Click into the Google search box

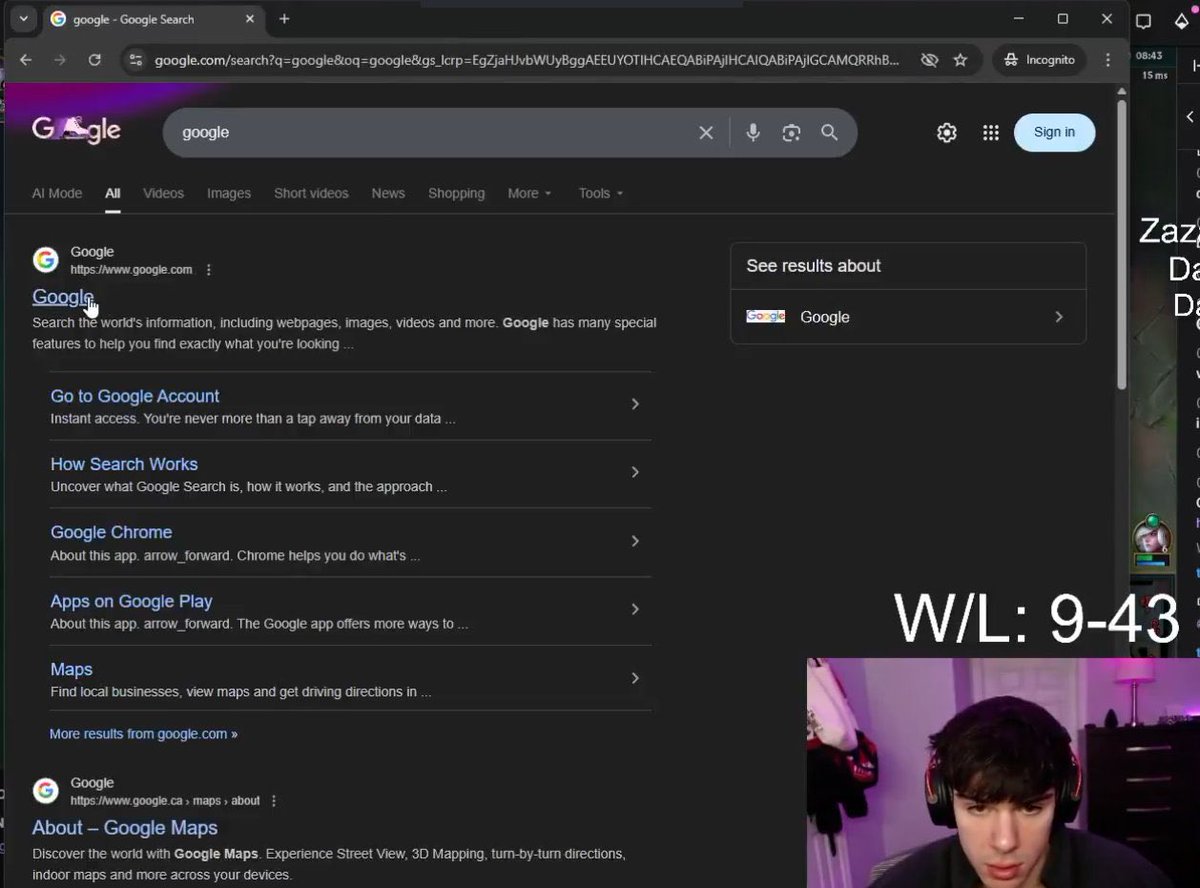(430, 132)
